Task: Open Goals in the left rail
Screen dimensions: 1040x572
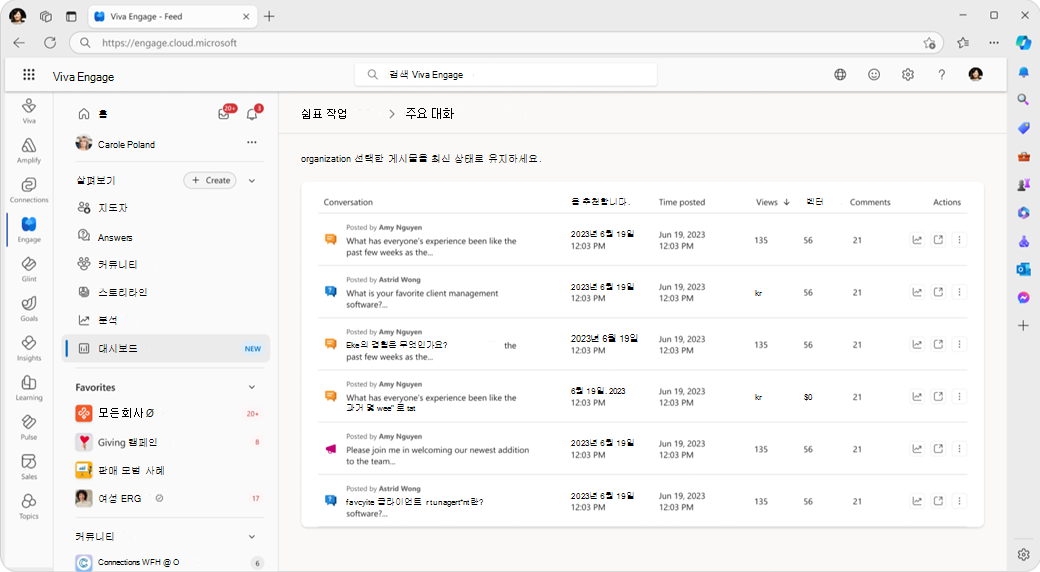Action: coord(29,309)
